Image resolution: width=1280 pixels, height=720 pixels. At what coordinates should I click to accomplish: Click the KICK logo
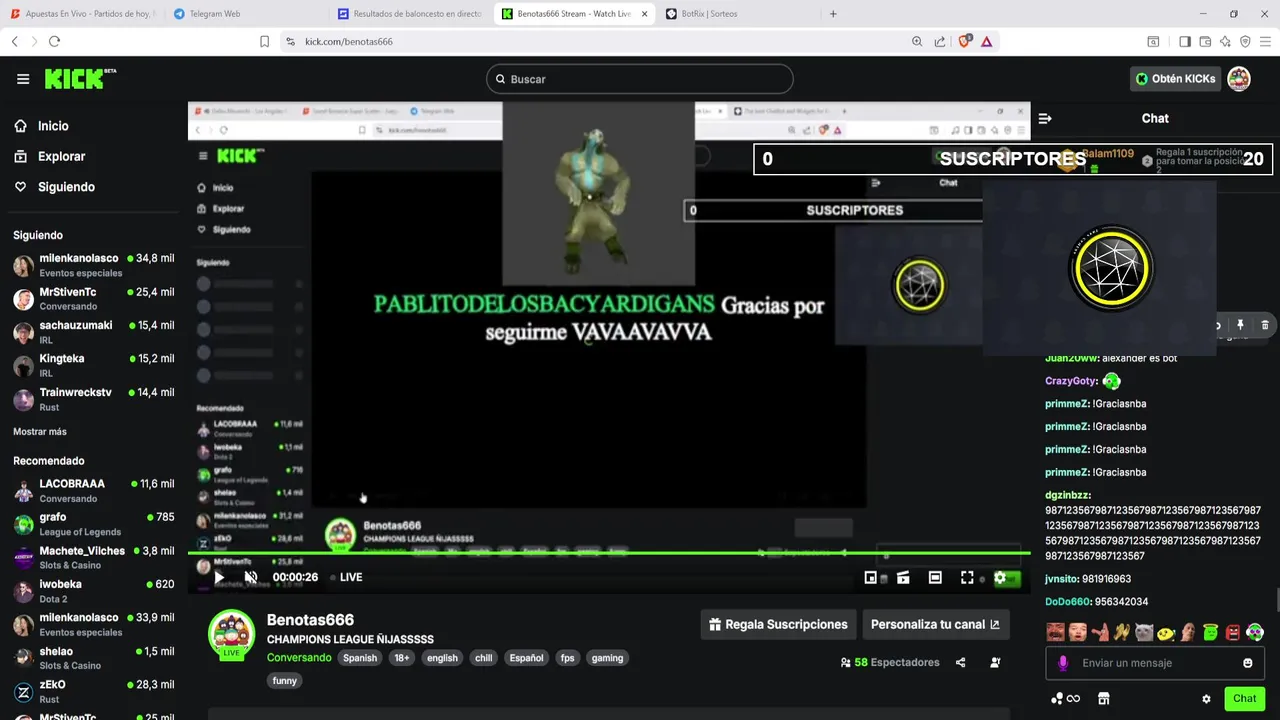coord(80,79)
